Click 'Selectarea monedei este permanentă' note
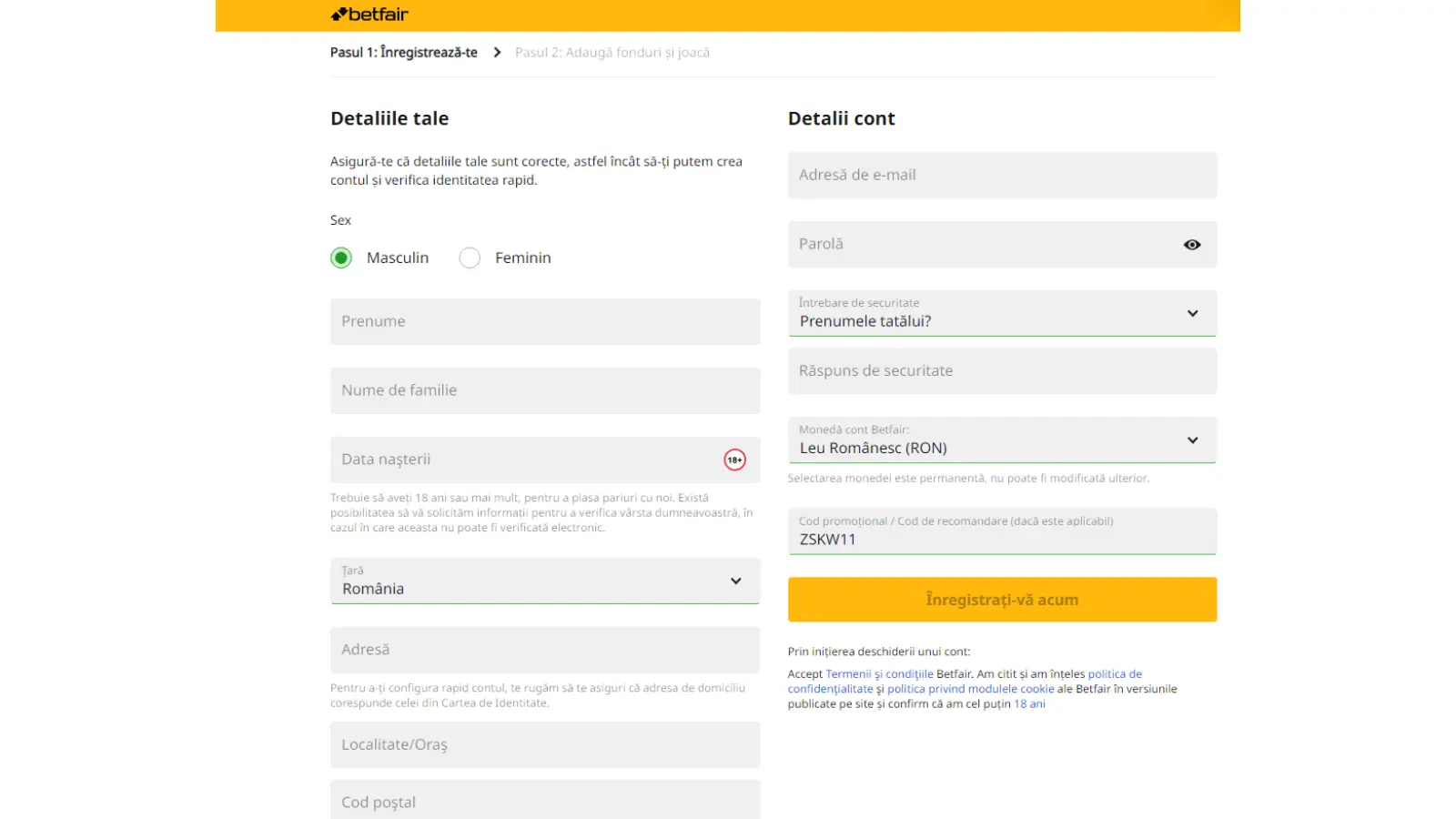Screen dimensions: 1456x819 pyautogui.click(x=968, y=479)
